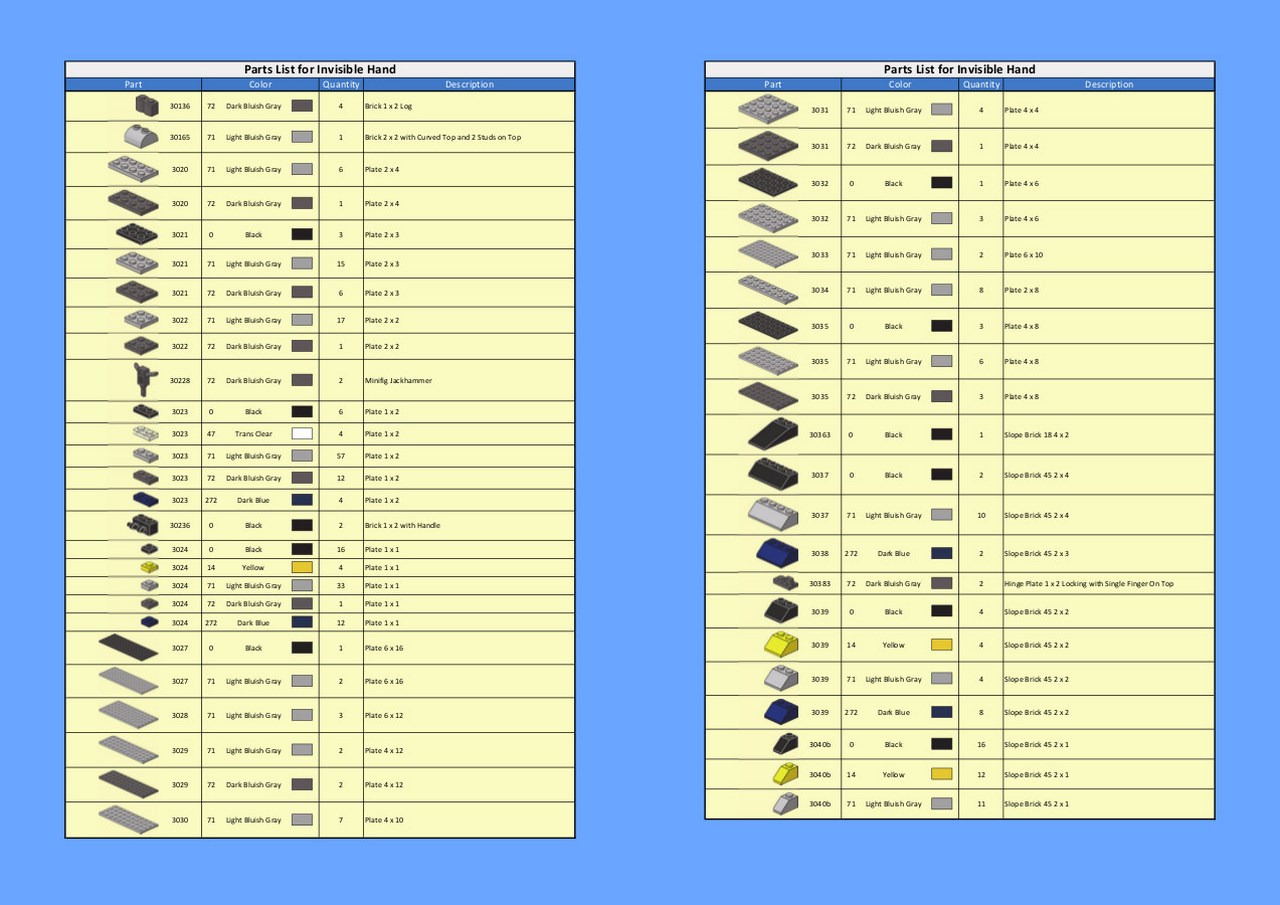Click the Plate 6 x 12 description
This screenshot has width=1280, height=905.
(x=383, y=716)
